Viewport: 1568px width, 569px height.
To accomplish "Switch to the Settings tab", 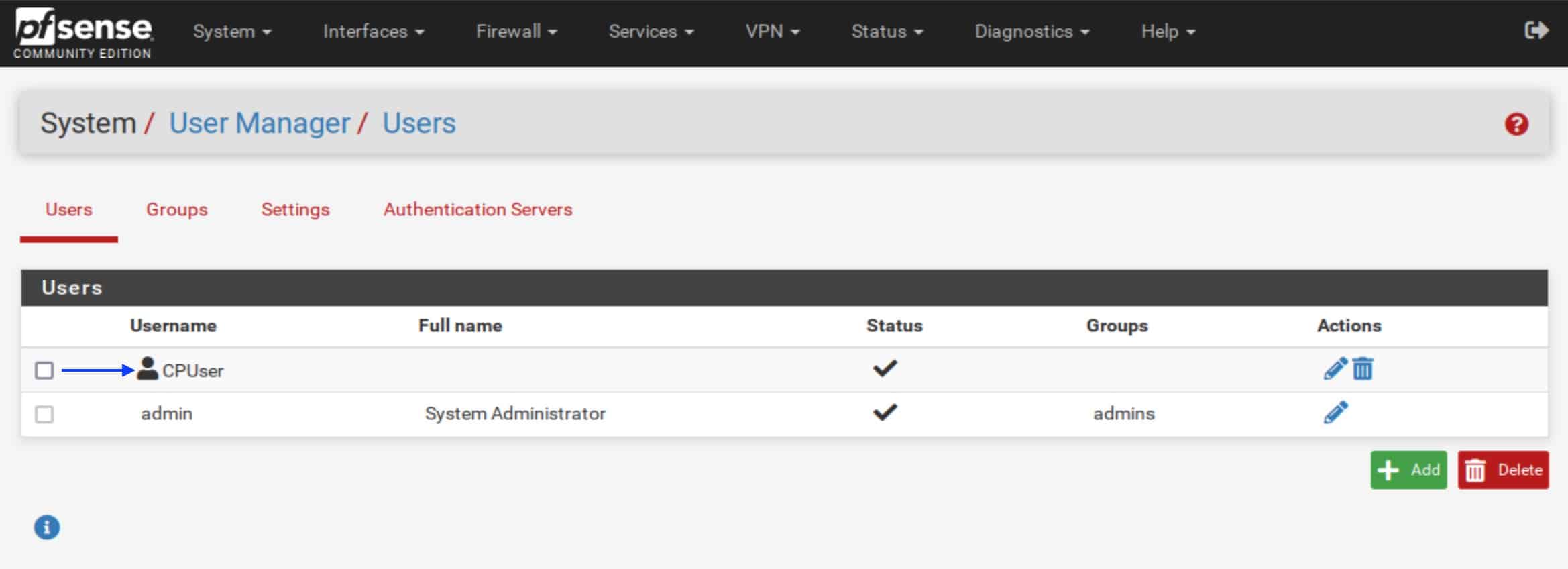I will click(295, 209).
